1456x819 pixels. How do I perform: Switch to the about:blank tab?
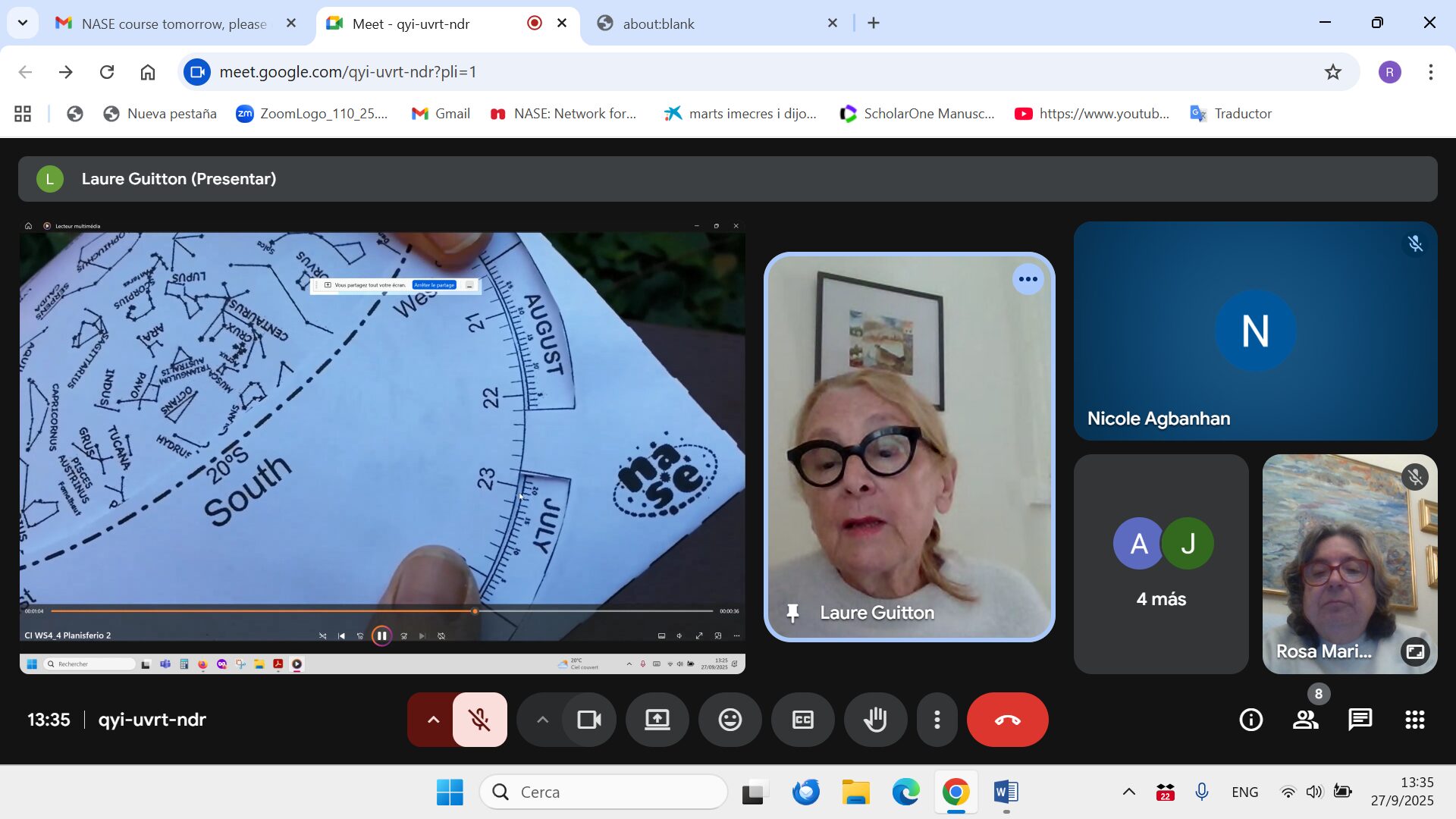[x=658, y=24]
